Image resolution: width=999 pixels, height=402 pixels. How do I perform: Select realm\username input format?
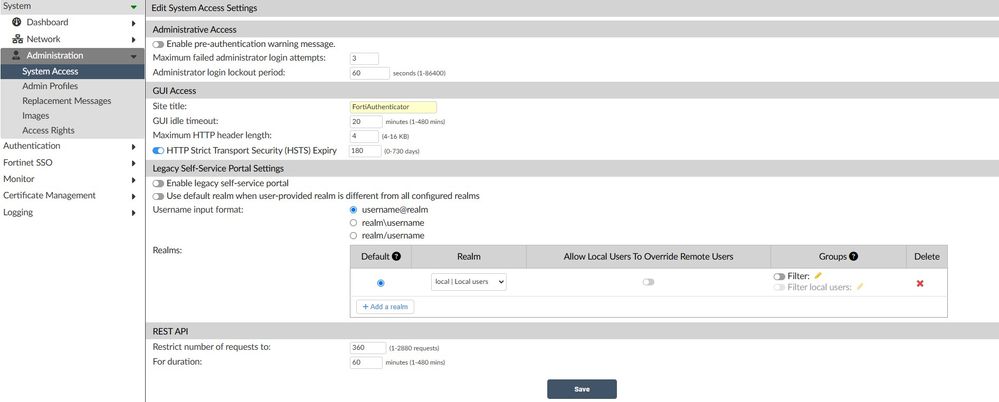click(x=354, y=223)
